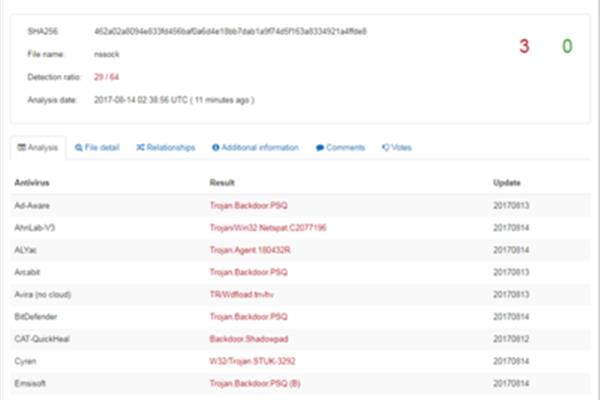Click Cyren's update date 20170814
Viewport: 600px width, 400px height.
pyautogui.click(x=511, y=361)
